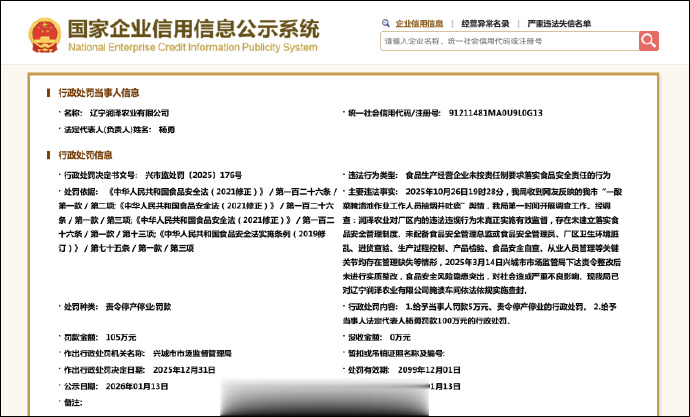690x417 pixels.
Task: Select the 经营异常名录 tab
Action: (x=485, y=24)
